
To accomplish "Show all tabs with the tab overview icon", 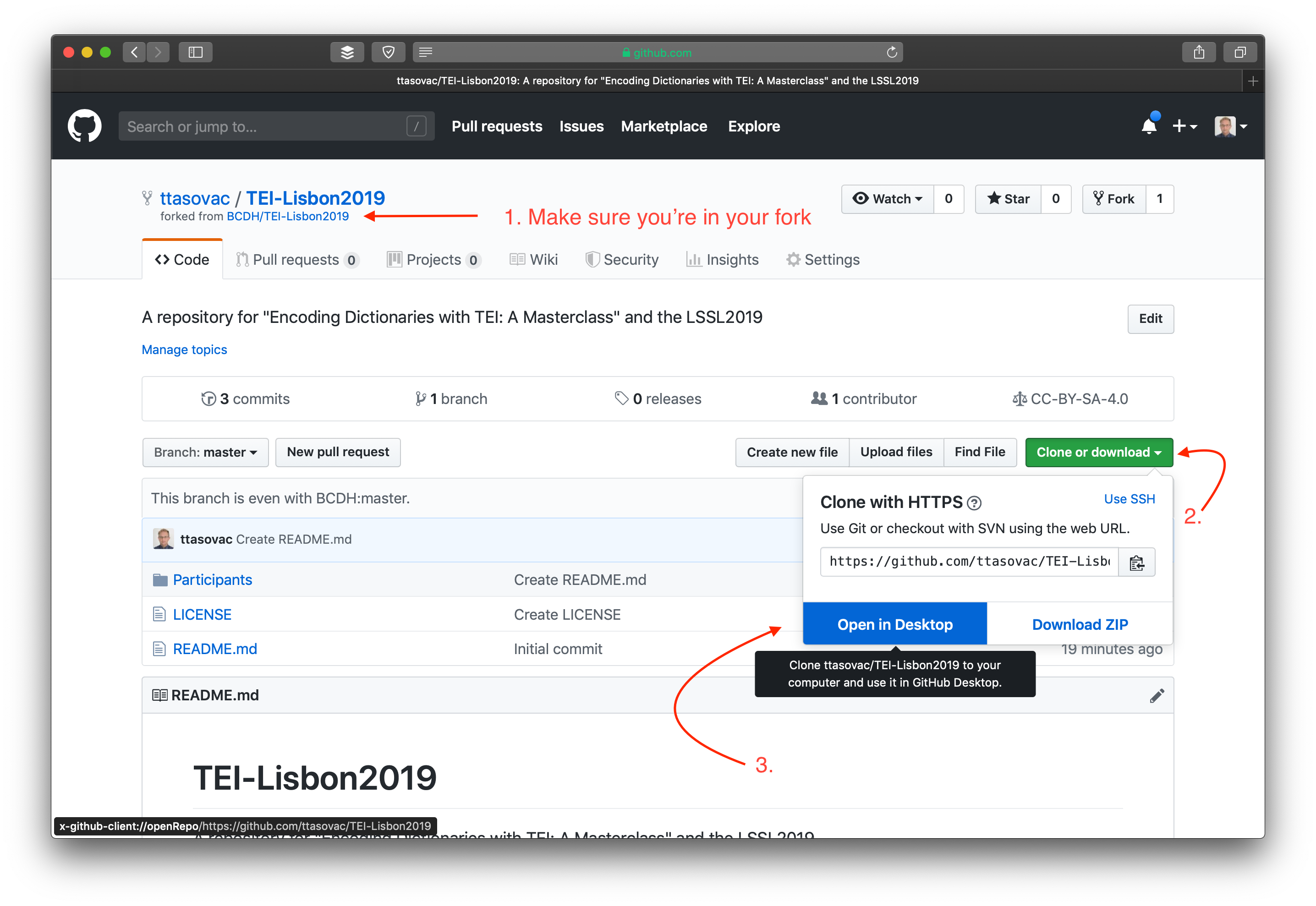I will point(1240,52).
